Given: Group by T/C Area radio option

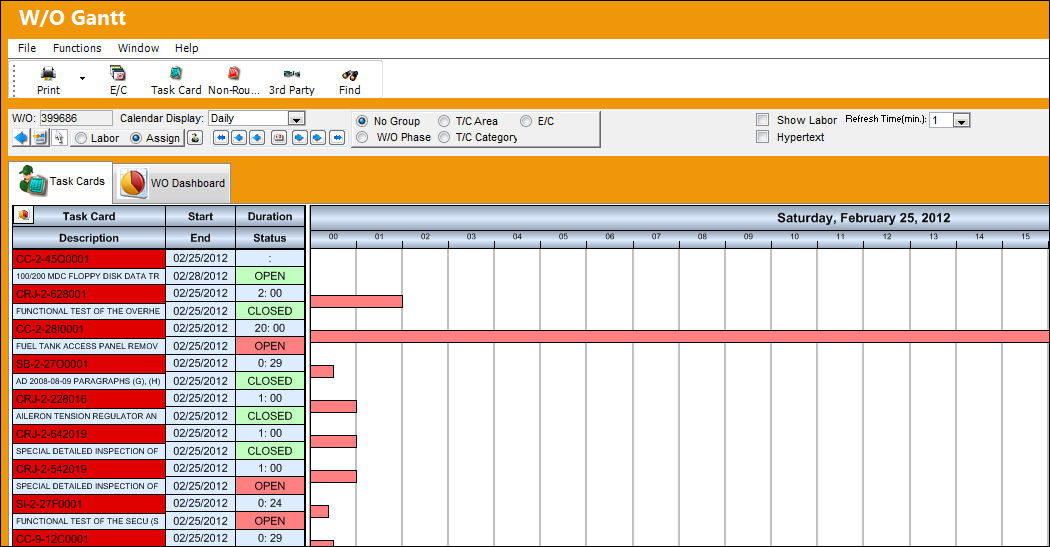Looking at the screenshot, I should pyautogui.click(x=444, y=121).
